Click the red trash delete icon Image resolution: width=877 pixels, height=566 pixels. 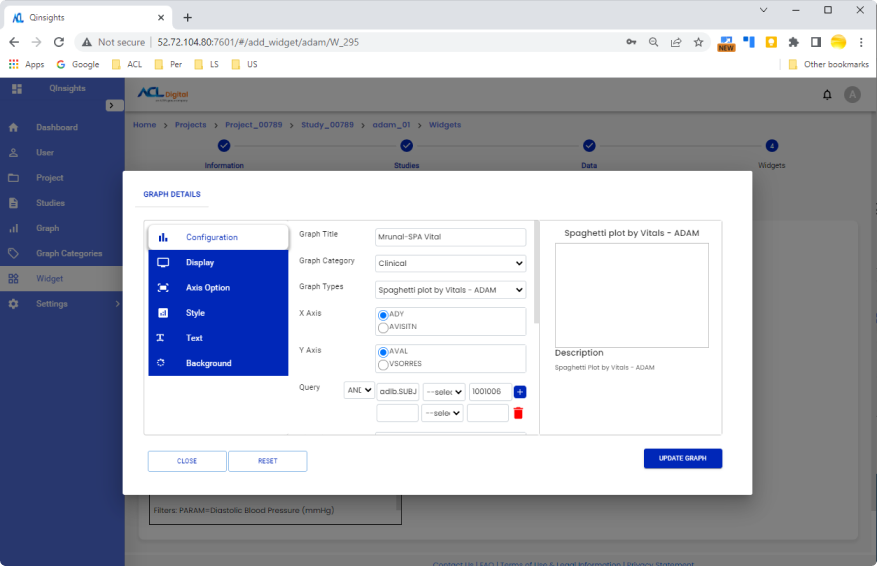[518, 413]
